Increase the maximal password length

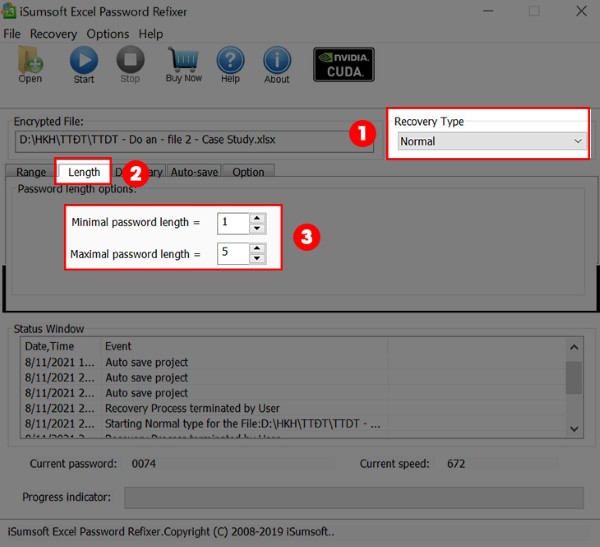pos(257,248)
